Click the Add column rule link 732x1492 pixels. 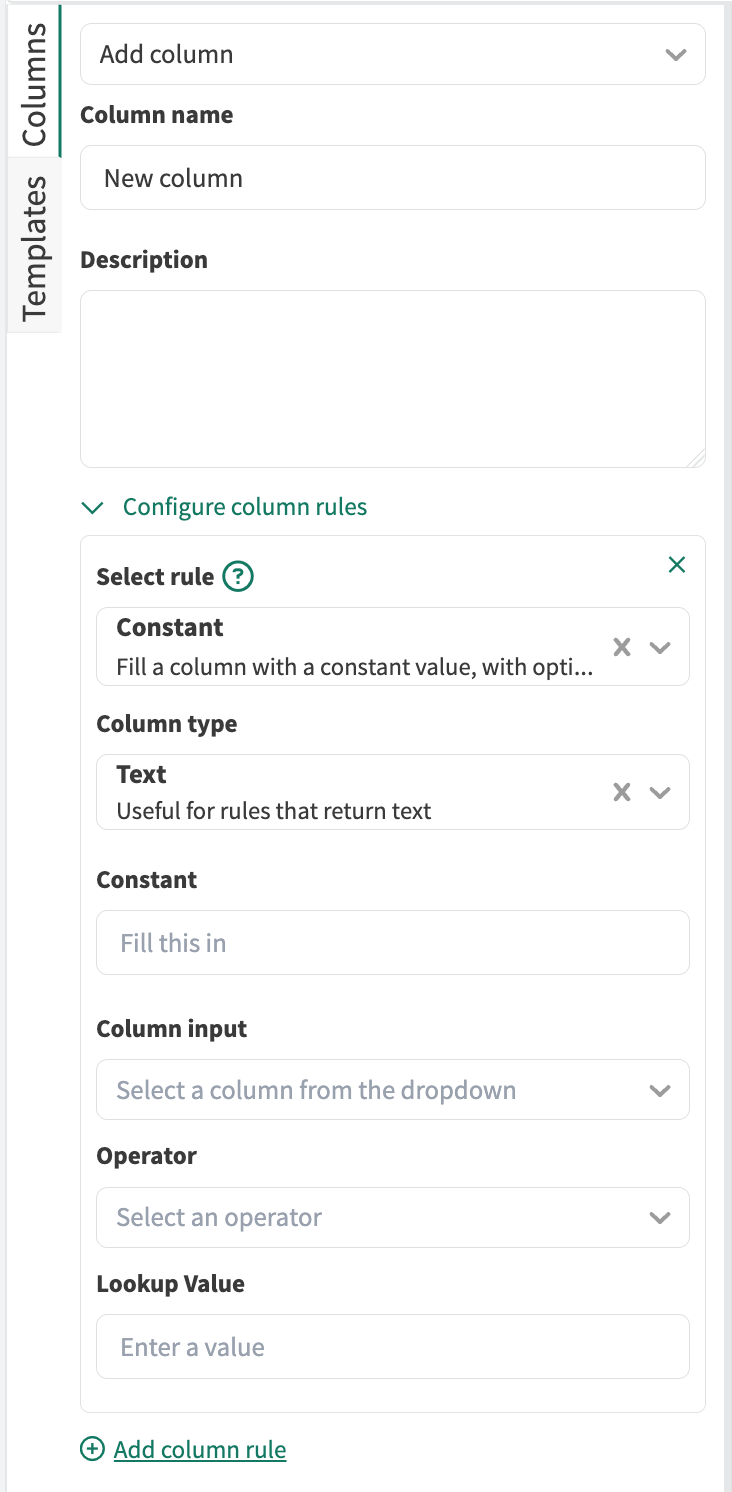pos(200,1449)
